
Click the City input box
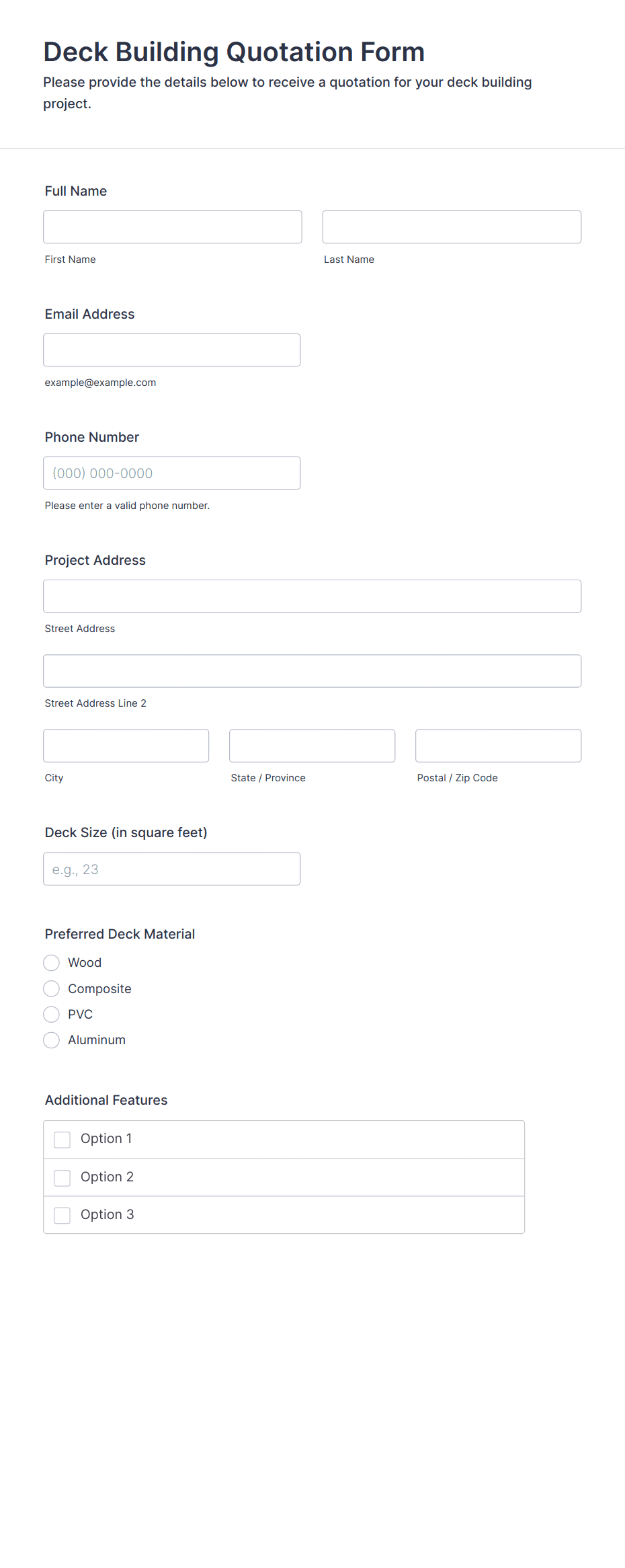click(126, 745)
